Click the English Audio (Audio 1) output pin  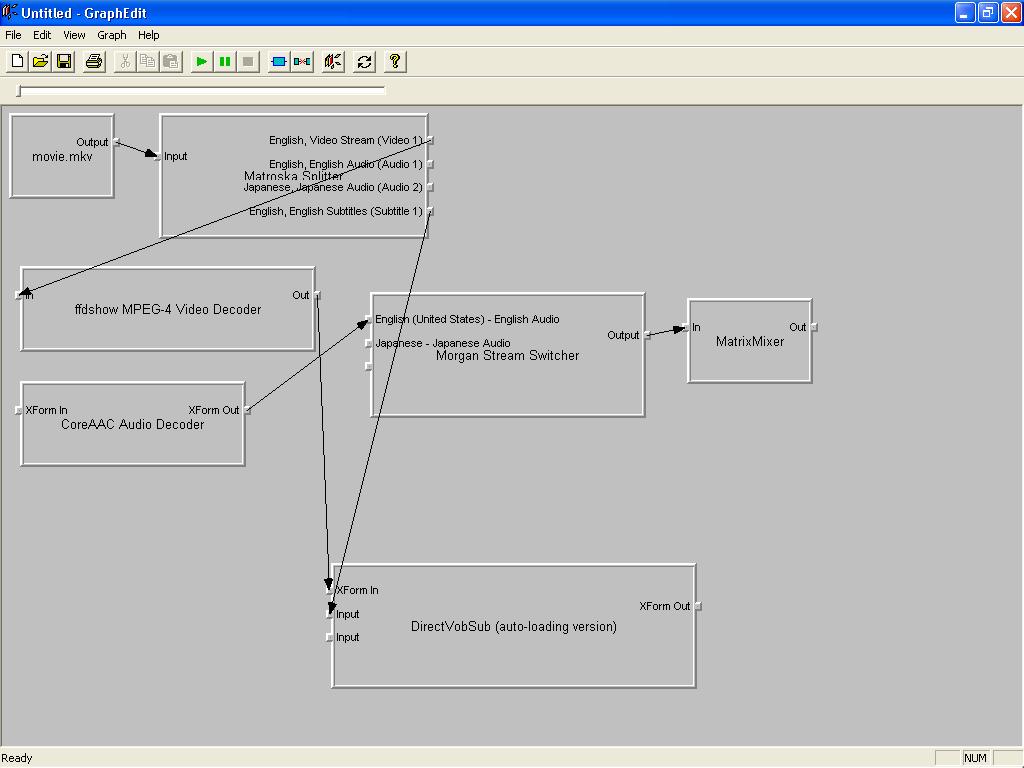430,165
